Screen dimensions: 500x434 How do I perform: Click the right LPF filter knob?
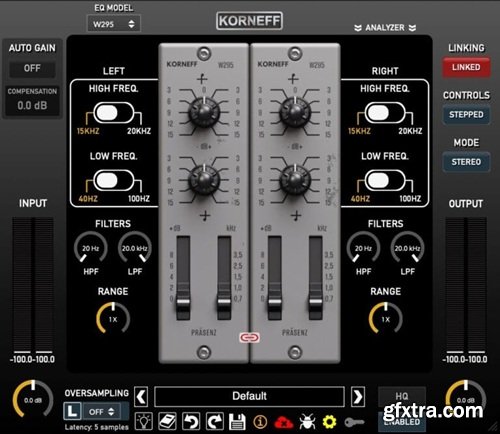407,248
